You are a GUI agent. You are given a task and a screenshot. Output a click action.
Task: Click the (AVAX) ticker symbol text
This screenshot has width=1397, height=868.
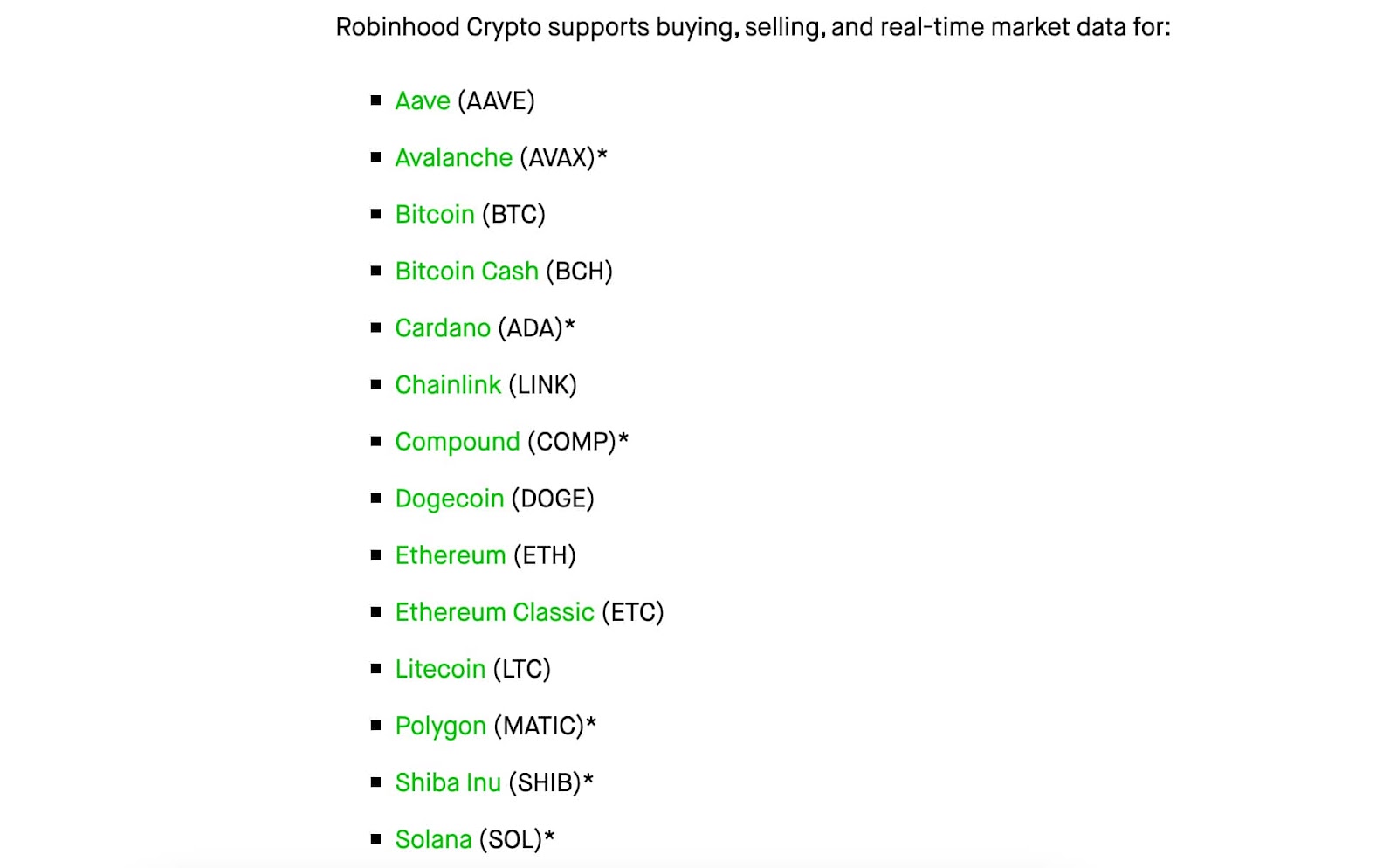(x=557, y=158)
